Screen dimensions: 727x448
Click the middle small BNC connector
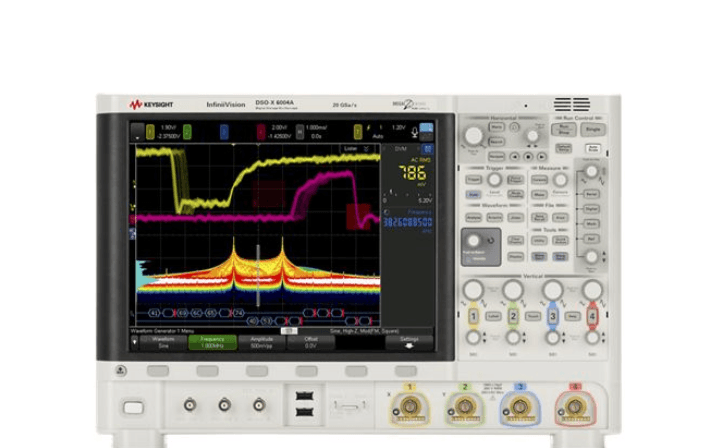pyautogui.click(x=224, y=405)
